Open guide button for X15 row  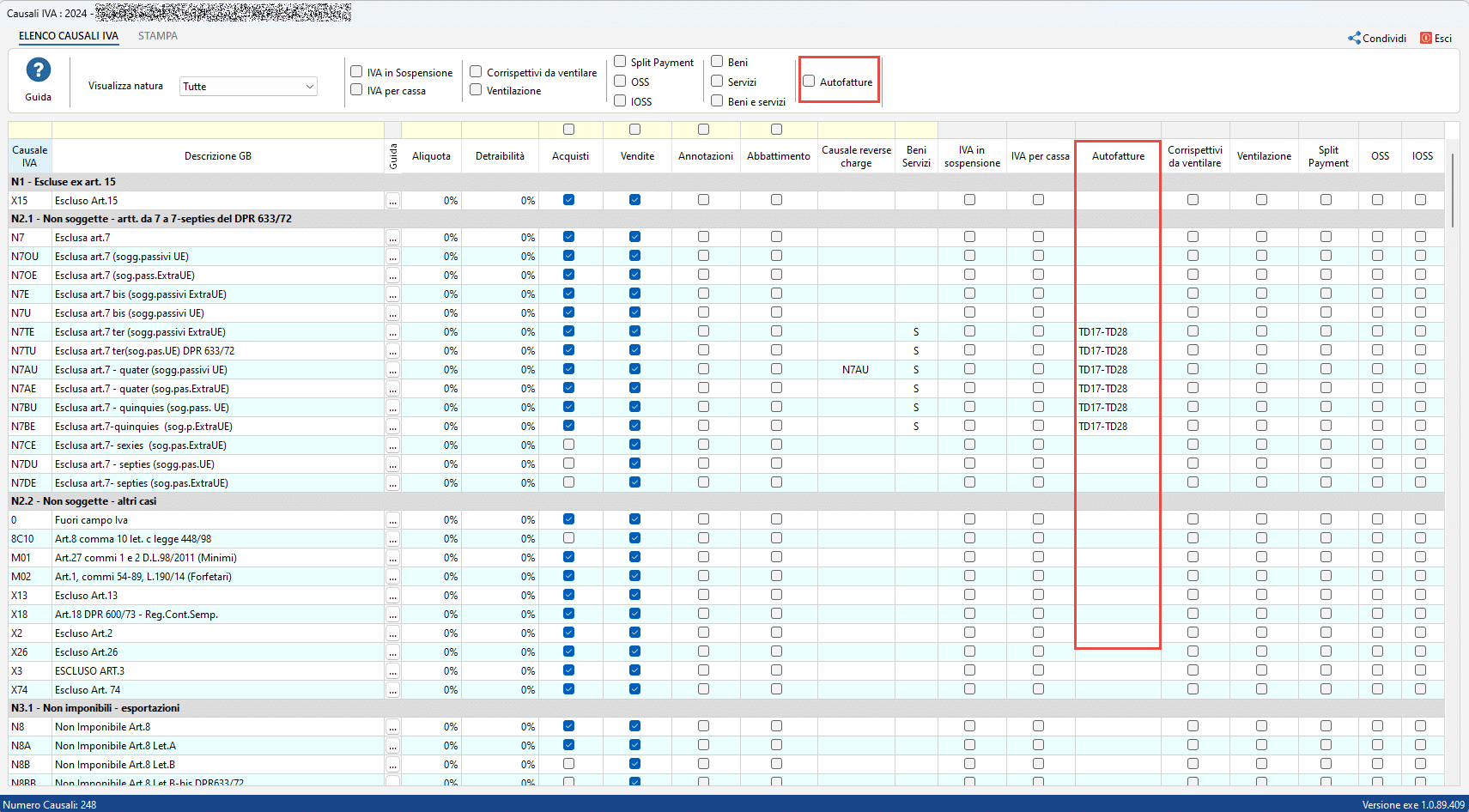392,201
